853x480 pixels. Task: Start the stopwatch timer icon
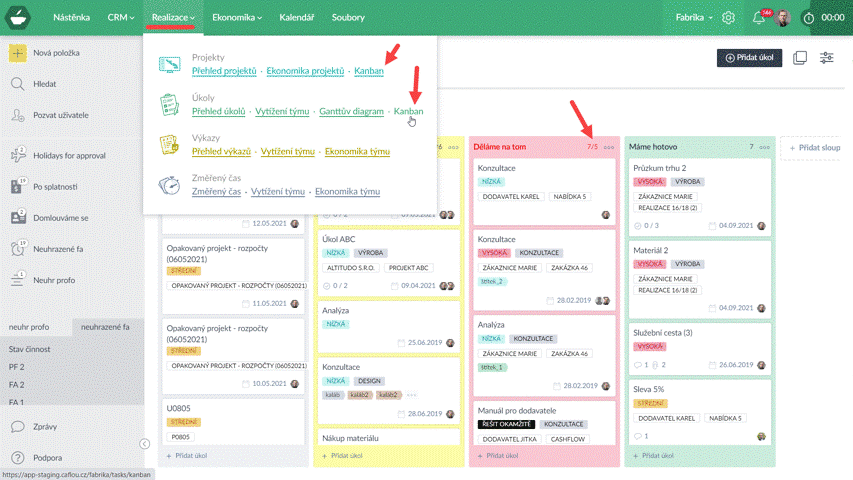pos(808,18)
